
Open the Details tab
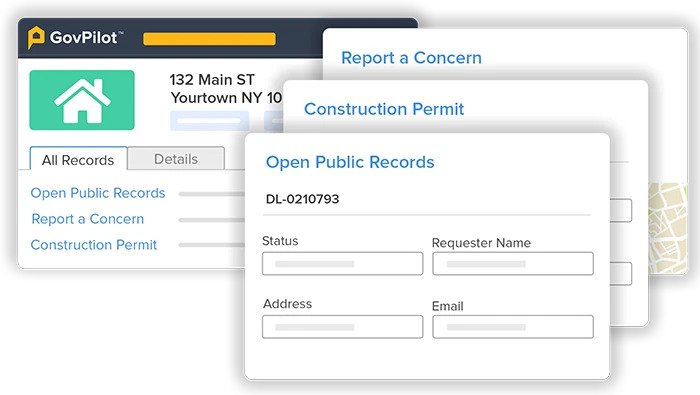[176, 159]
